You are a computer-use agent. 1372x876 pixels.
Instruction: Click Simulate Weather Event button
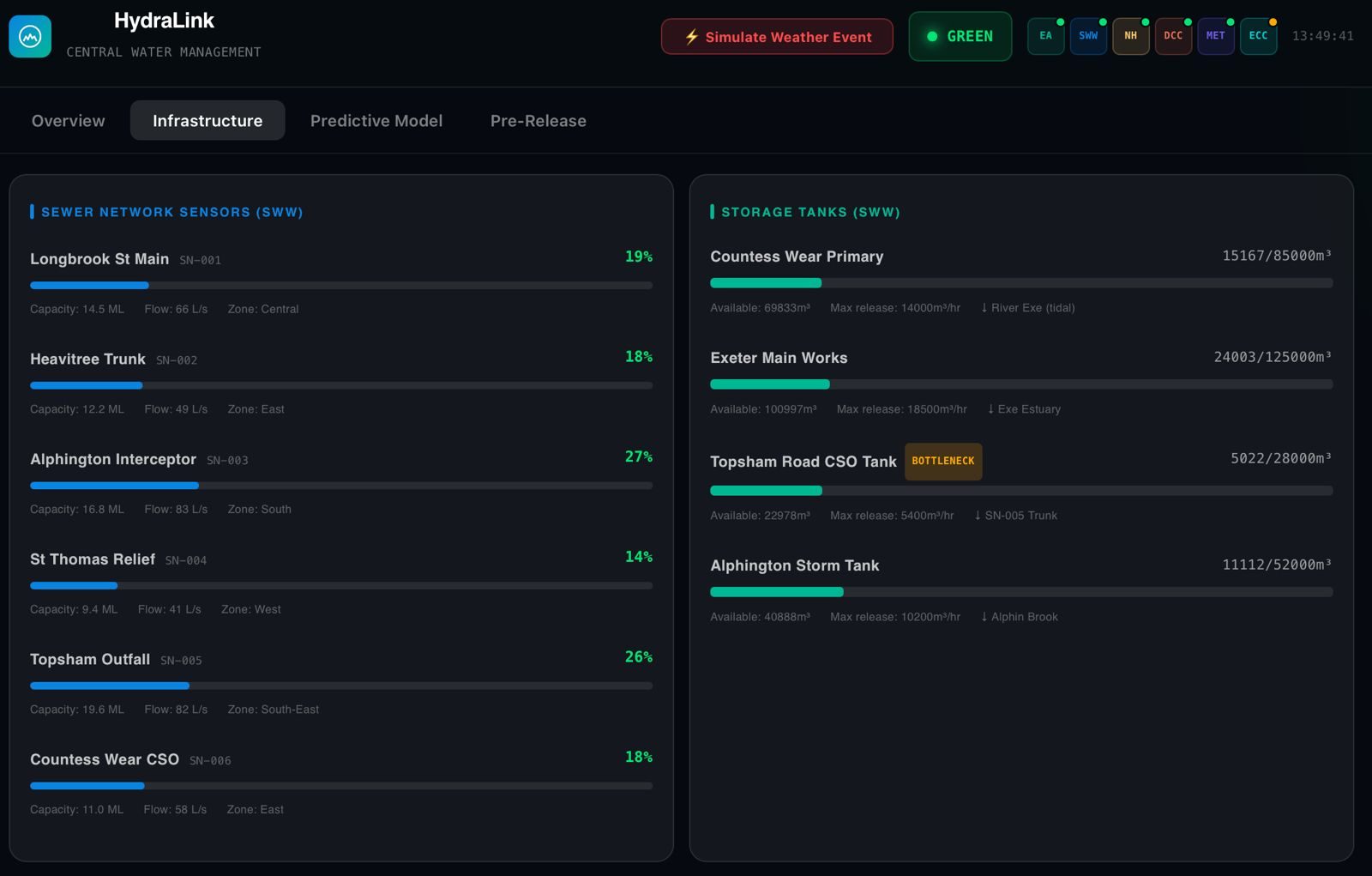click(777, 37)
